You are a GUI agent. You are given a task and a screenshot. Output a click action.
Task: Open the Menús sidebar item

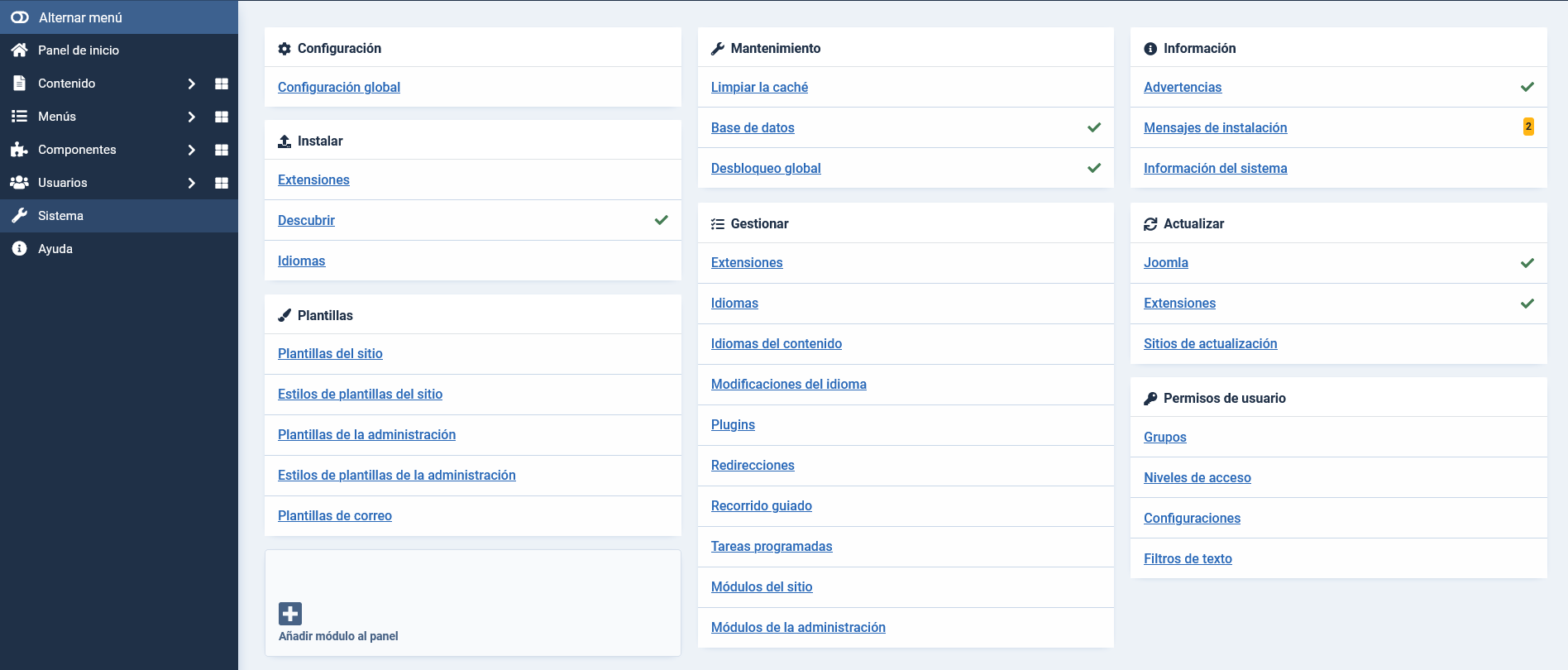pos(57,117)
